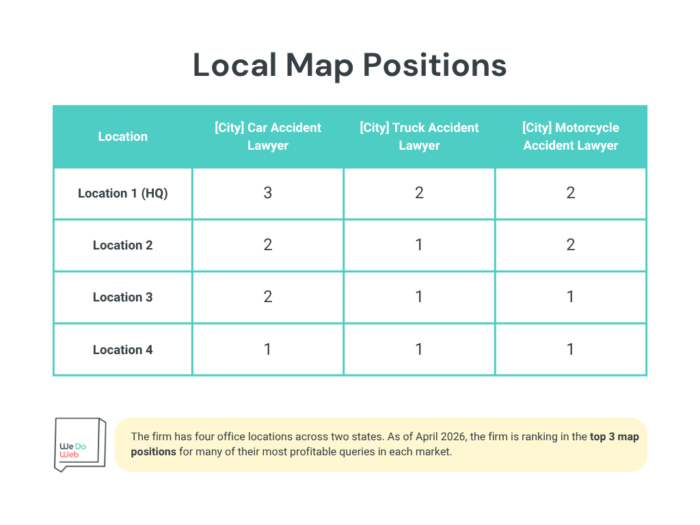Click Location 4 car accident value 1
Image resolution: width=700 pixels, height=525 pixels.
point(267,349)
